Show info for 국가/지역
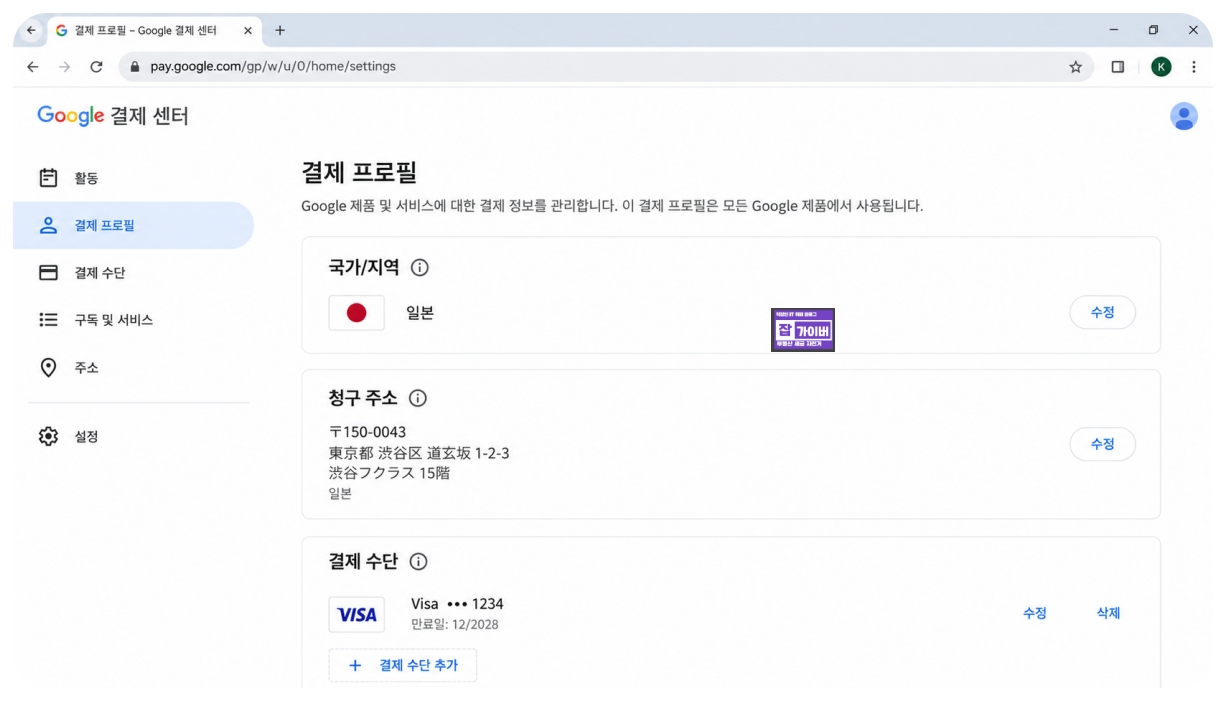The image size is (1226, 701). coord(420,268)
